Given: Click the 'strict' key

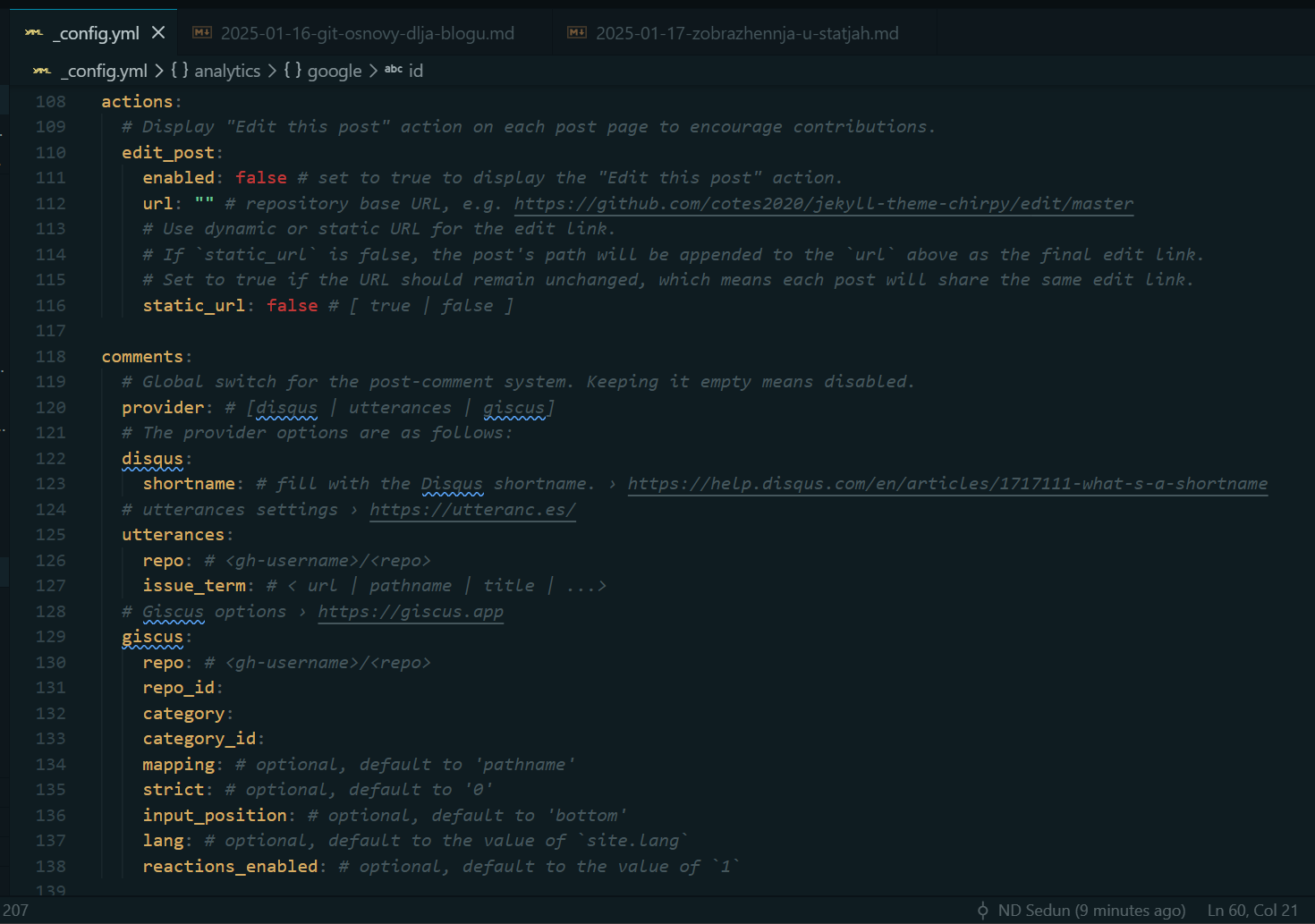Looking at the screenshot, I should [174, 790].
